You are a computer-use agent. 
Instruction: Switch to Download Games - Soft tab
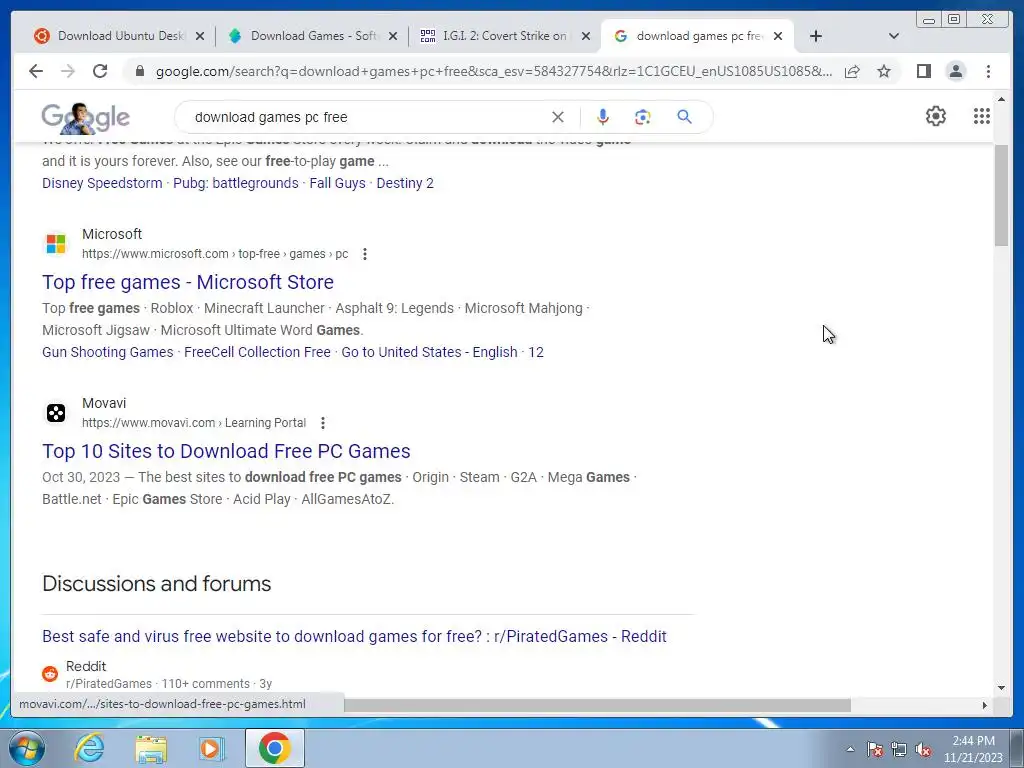(x=304, y=36)
